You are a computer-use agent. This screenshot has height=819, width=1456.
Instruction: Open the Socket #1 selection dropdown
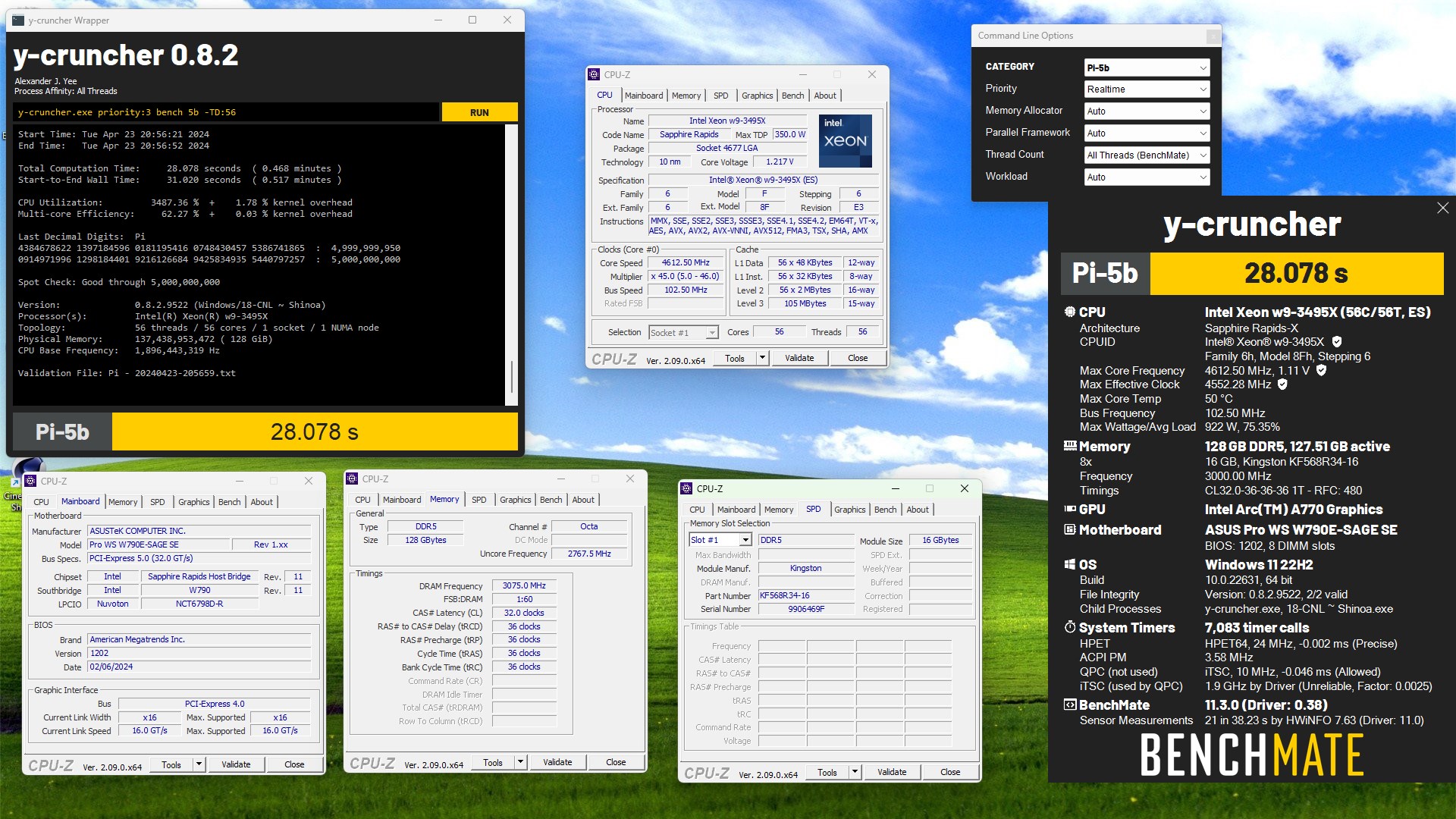click(682, 332)
